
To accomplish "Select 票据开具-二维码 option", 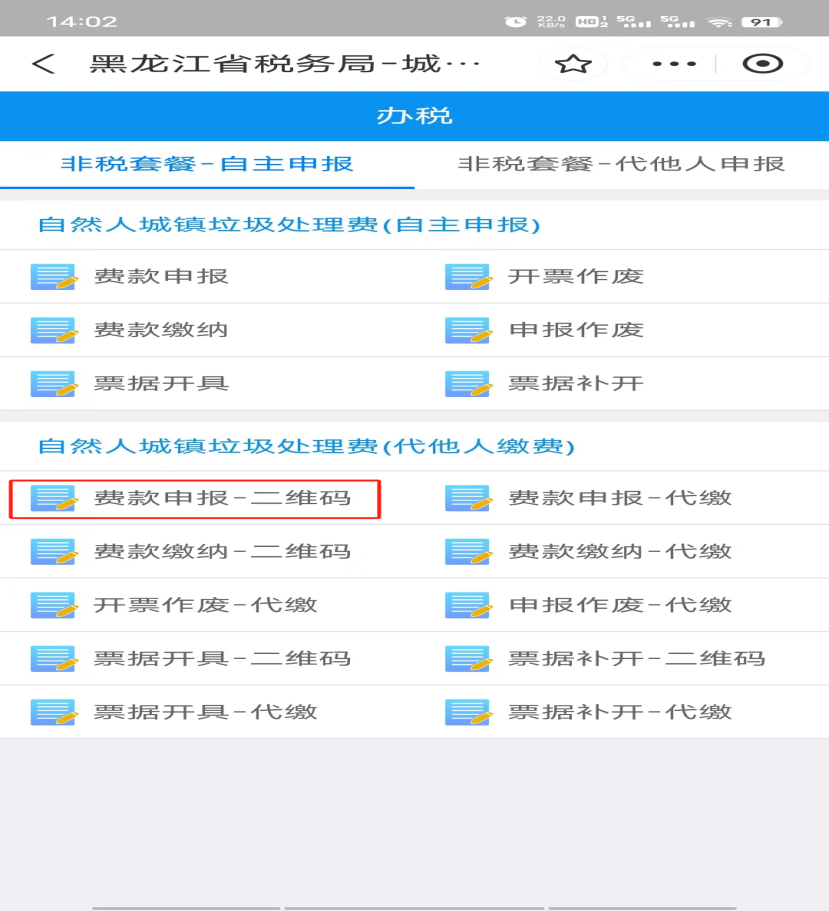I will tap(222, 659).
